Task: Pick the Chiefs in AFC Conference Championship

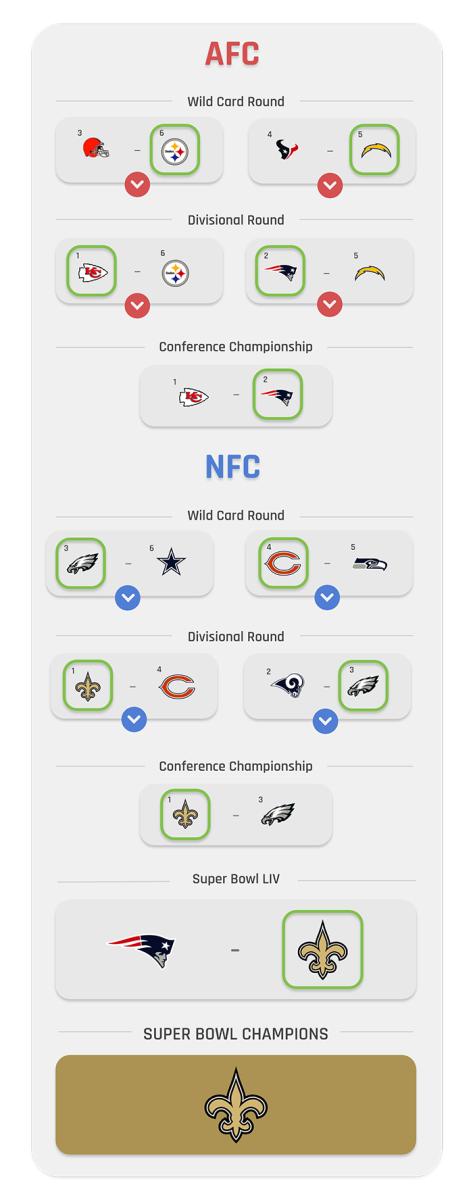Action: click(193, 397)
